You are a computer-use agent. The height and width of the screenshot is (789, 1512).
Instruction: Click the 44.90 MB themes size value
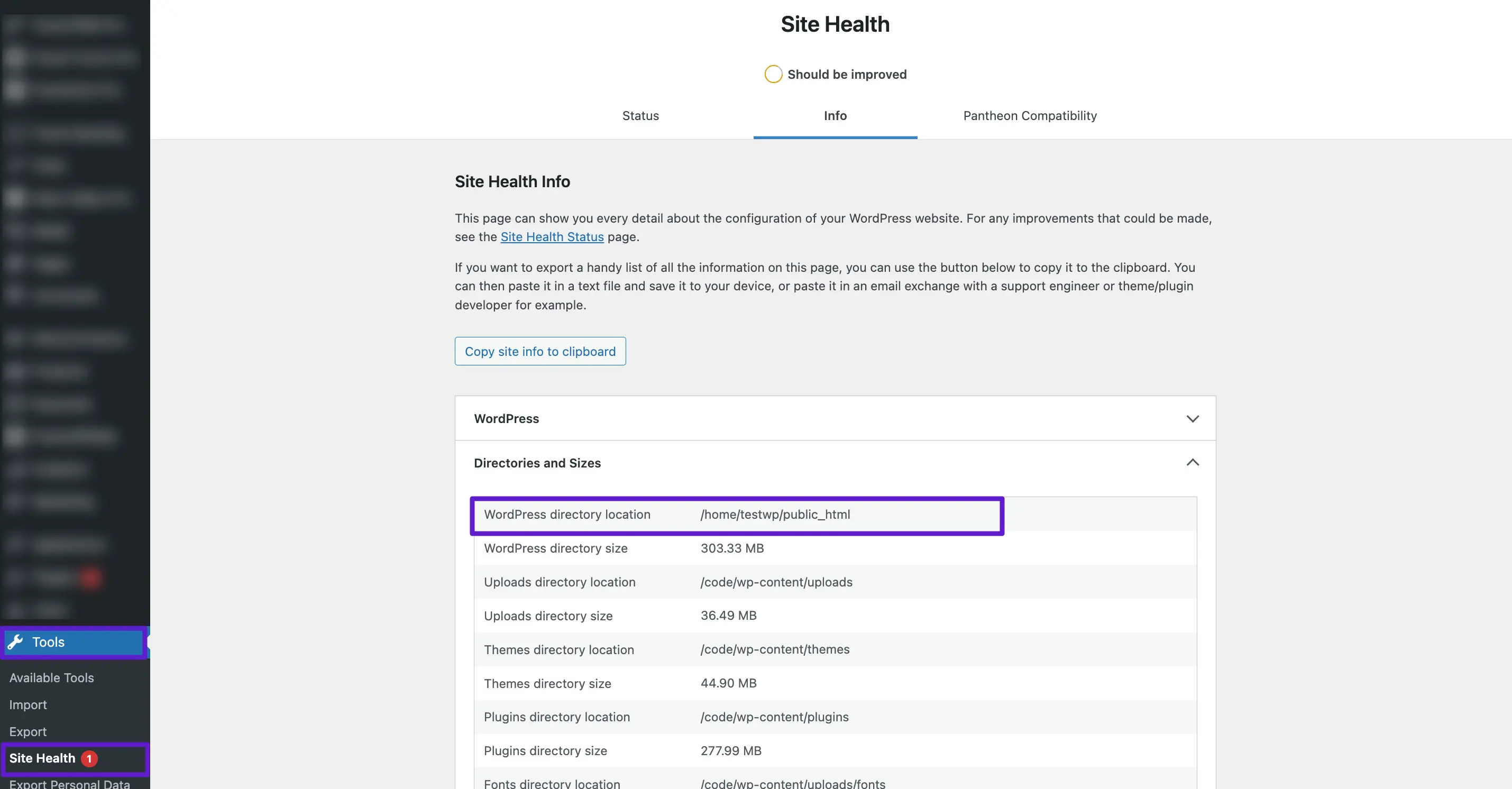tap(728, 683)
